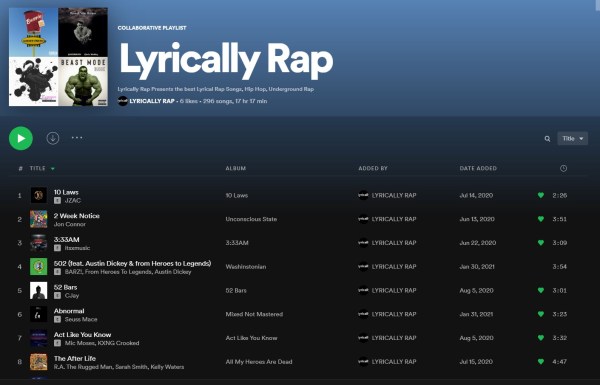Viewport: 600px width, 385px height.
Task: Play the Lyrically Rap playlist
Action: [x=21, y=138]
